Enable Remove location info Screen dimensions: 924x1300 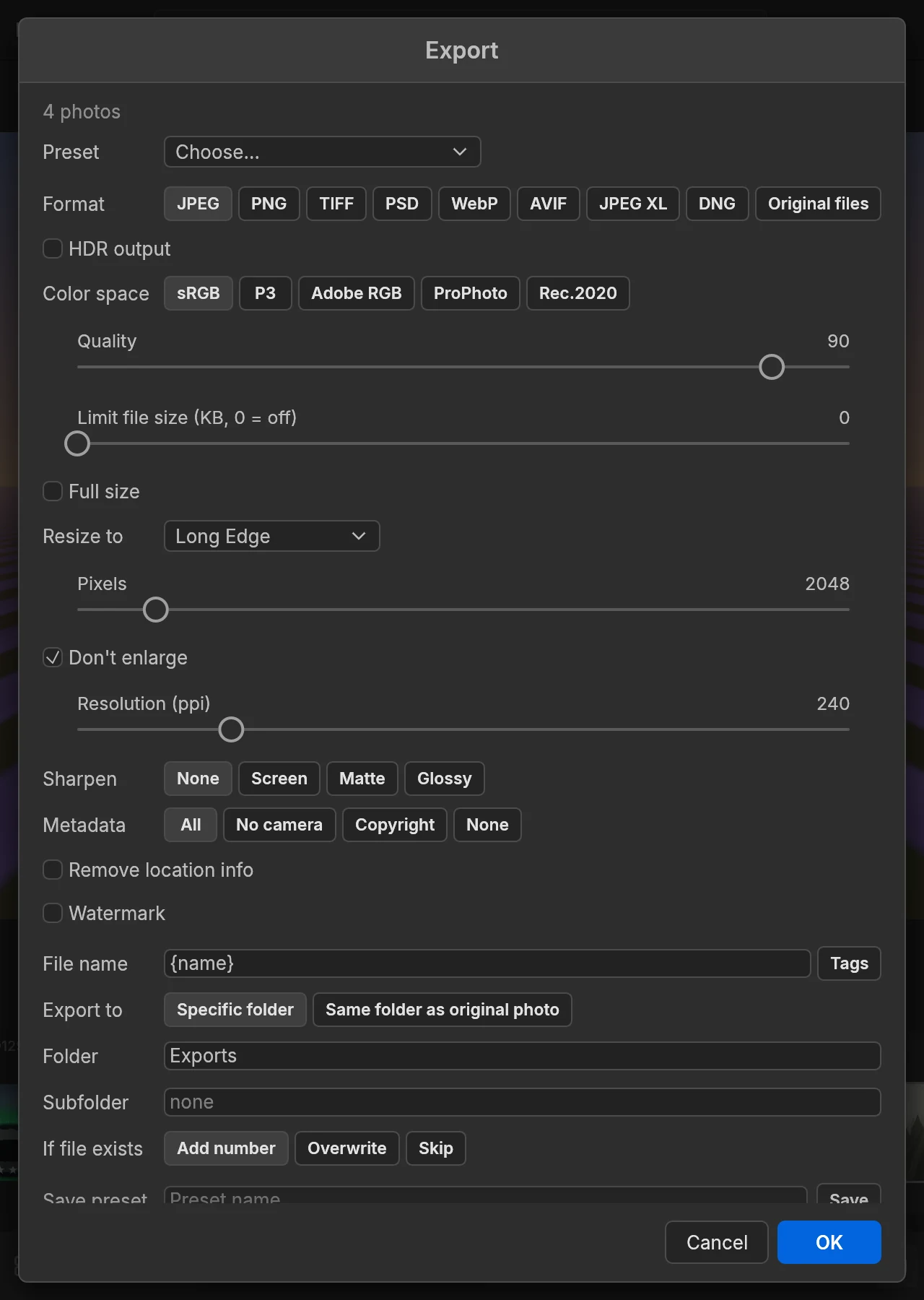click(x=53, y=870)
